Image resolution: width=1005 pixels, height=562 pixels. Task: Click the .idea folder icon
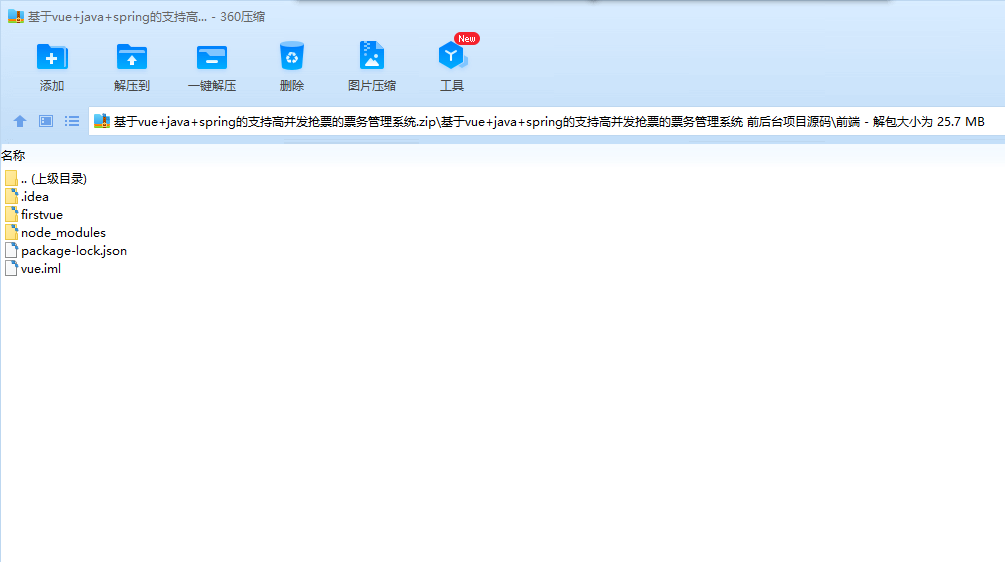(11, 196)
